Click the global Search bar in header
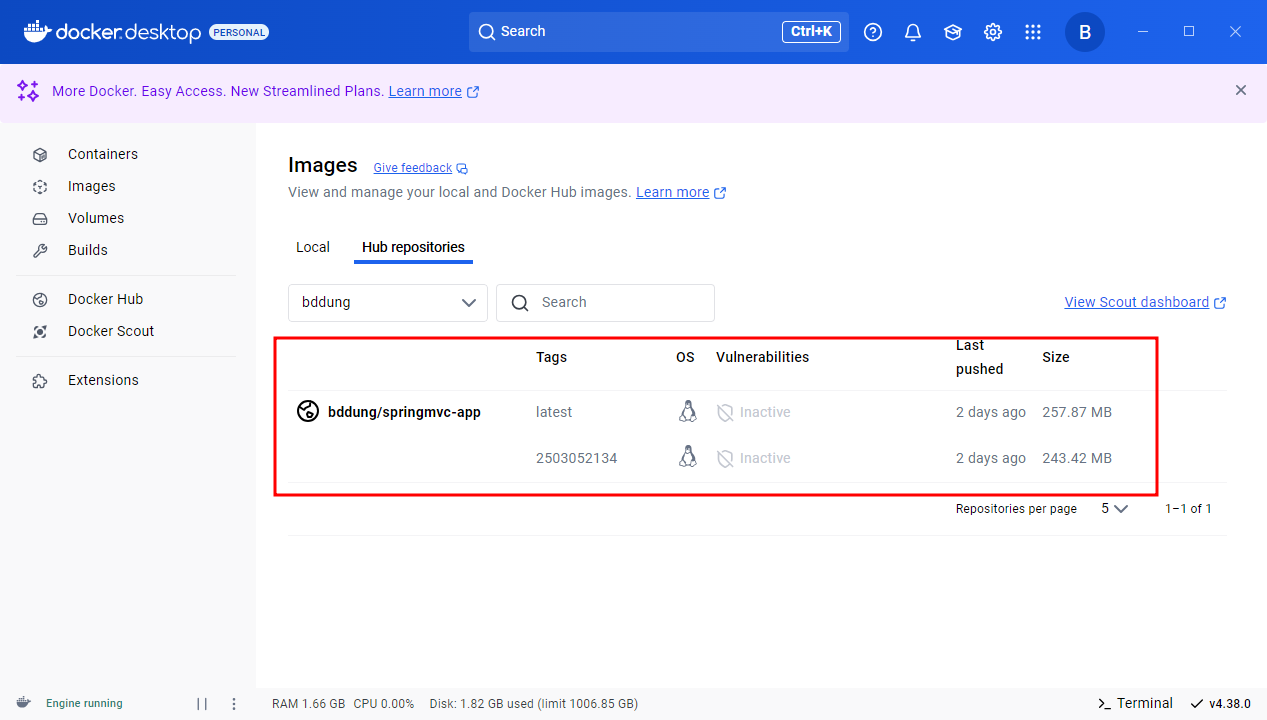The image size is (1267, 720). (x=659, y=32)
